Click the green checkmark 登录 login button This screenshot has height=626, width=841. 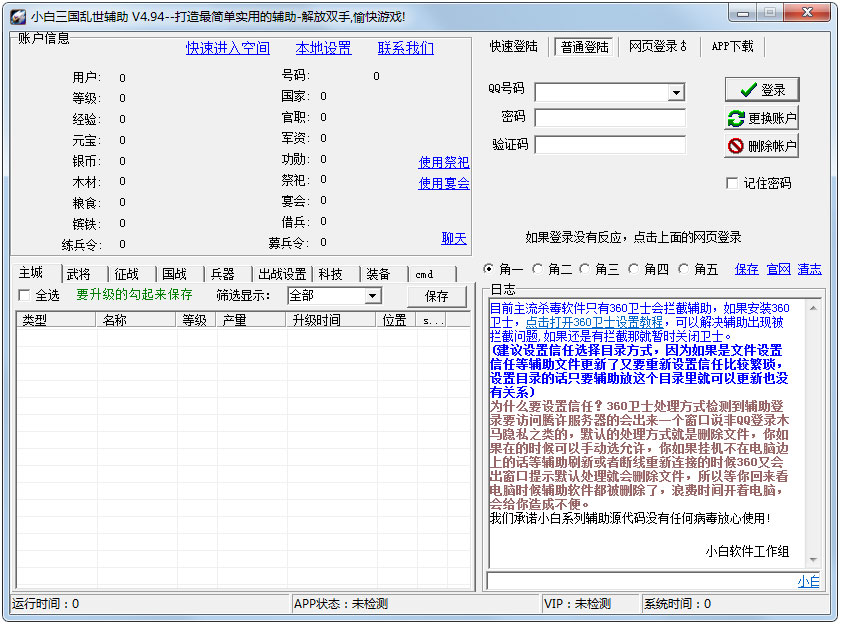click(x=762, y=90)
